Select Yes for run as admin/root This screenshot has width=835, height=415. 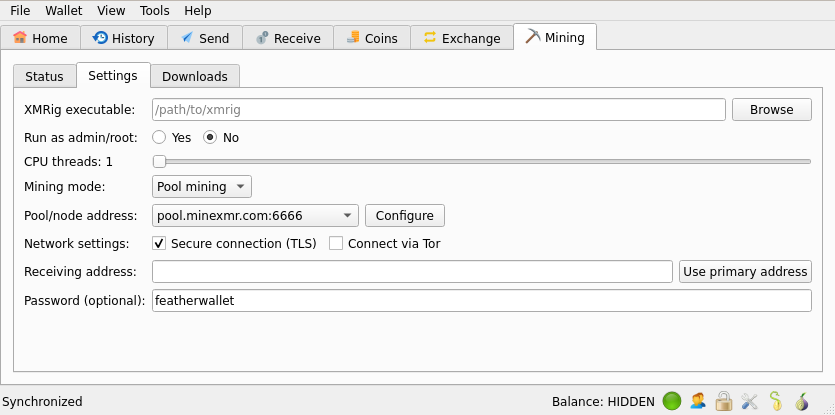pos(171,137)
